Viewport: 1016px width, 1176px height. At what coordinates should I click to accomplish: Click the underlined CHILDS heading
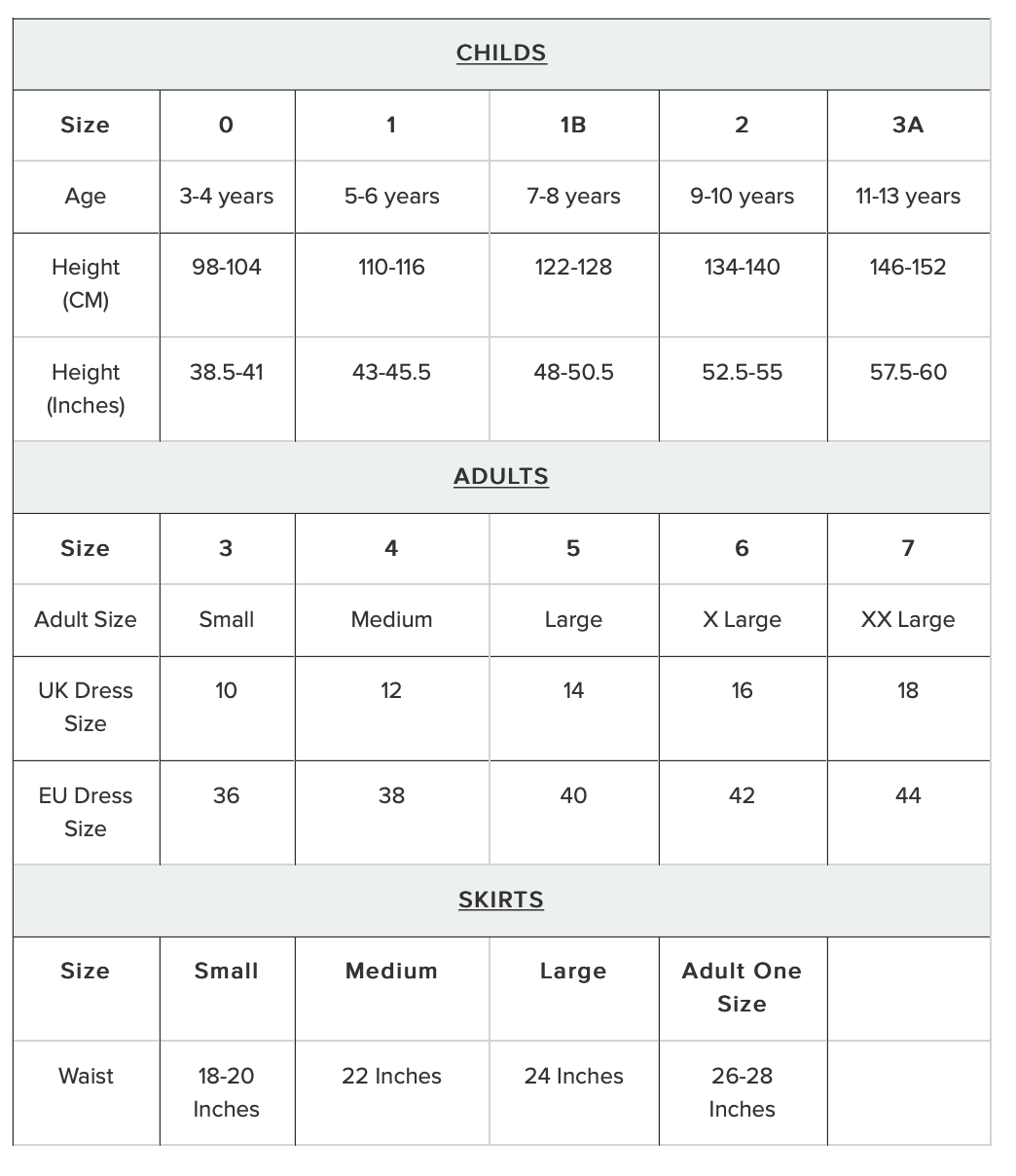click(501, 54)
